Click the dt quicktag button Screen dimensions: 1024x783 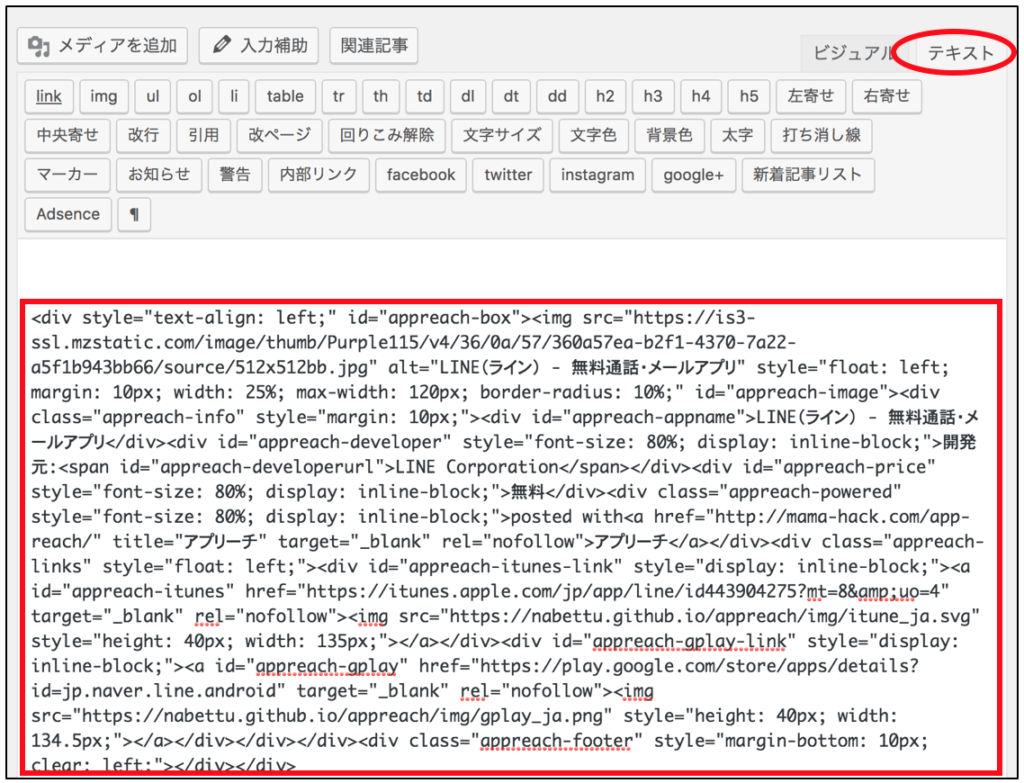coord(511,97)
